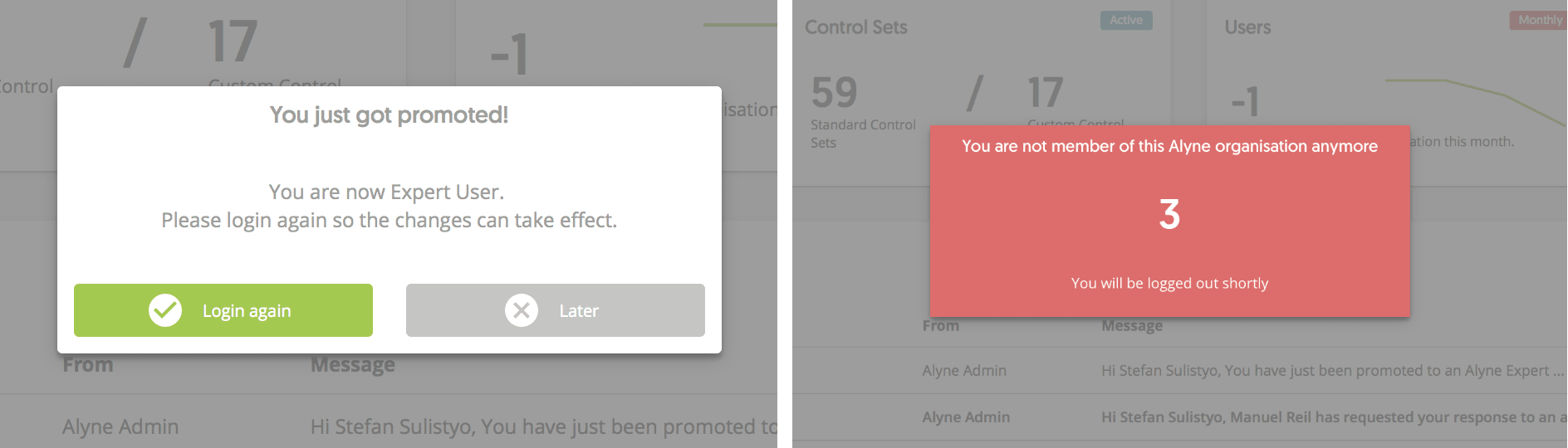Select bold Alyne Admin sender in right table
Viewport: 1568px width, 448px height.
966,417
